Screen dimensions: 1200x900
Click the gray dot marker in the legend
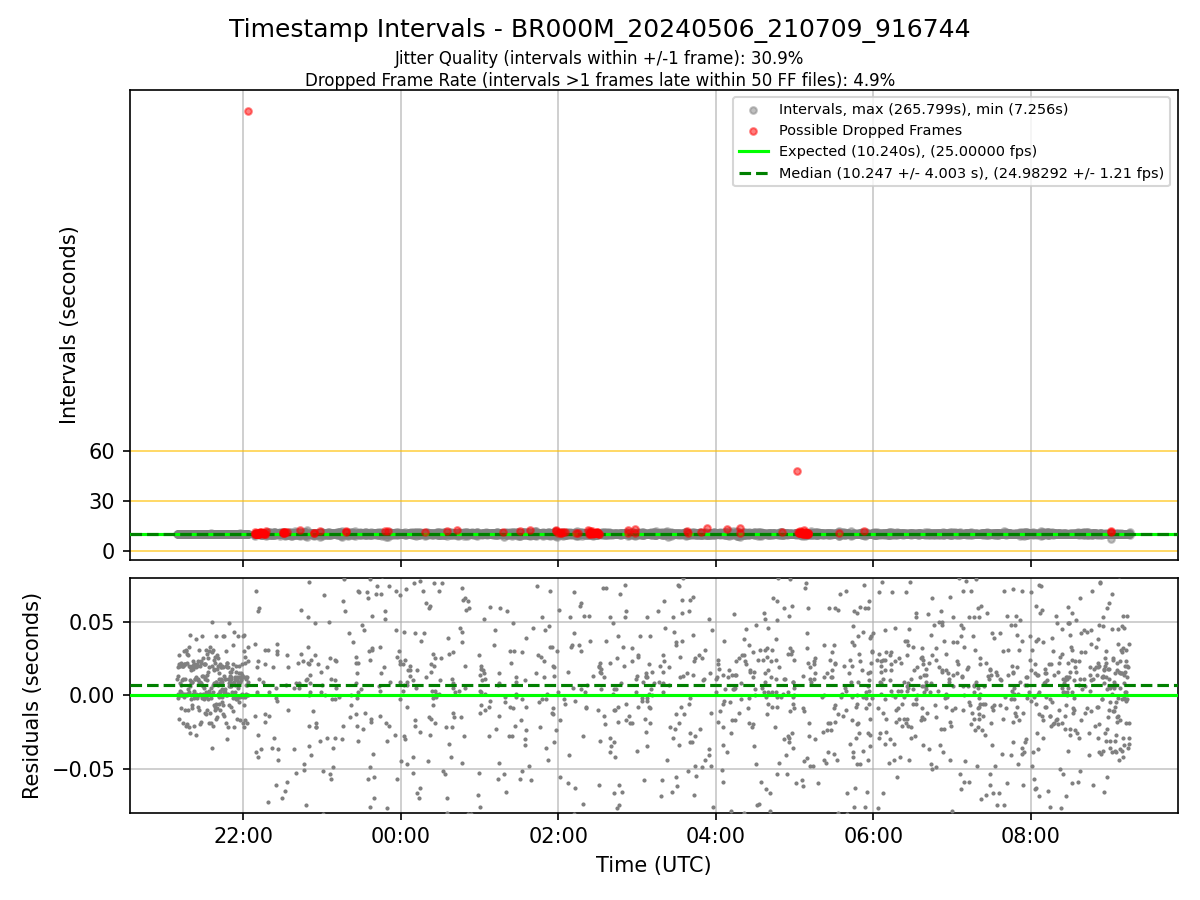tap(754, 110)
